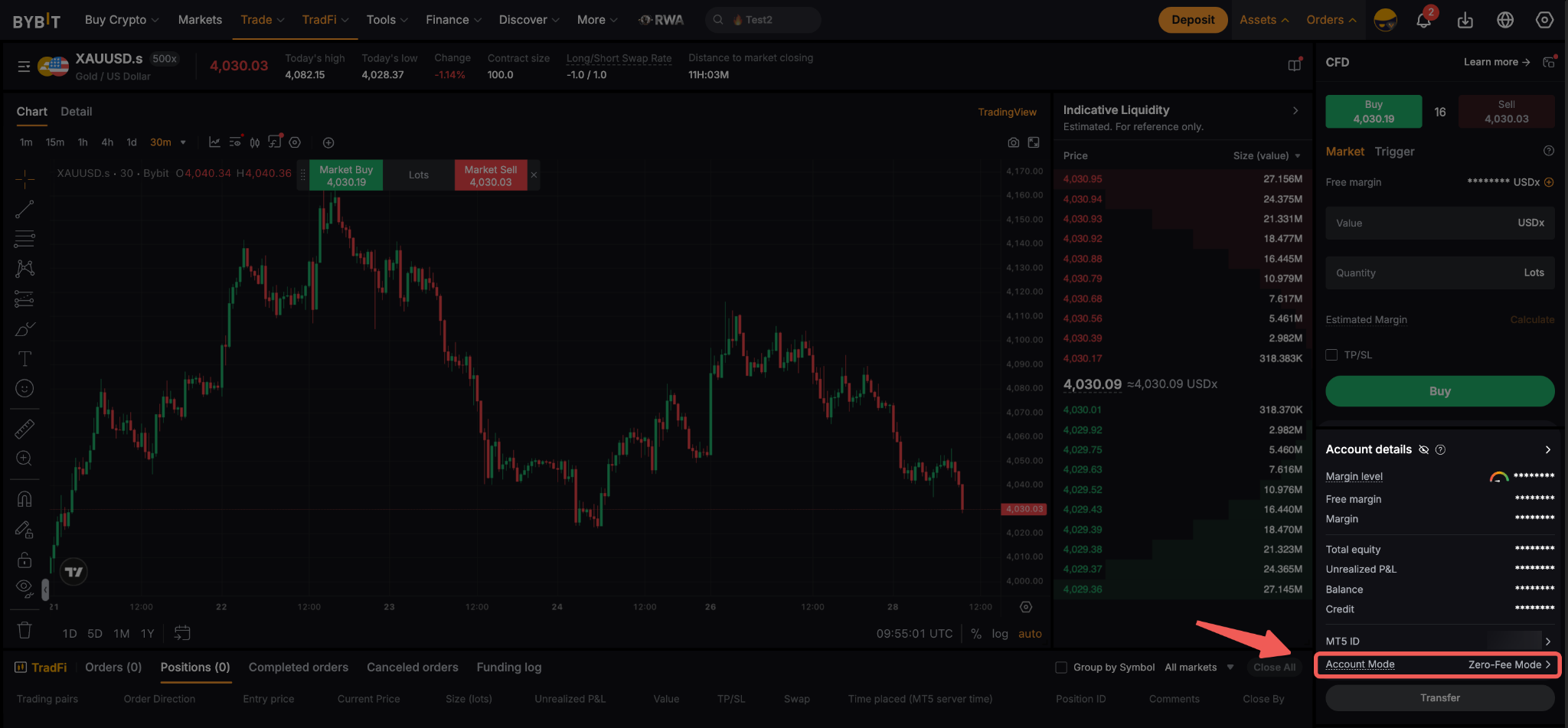Click the Transfer button
The width and height of the screenshot is (1568, 728).
pyautogui.click(x=1440, y=698)
